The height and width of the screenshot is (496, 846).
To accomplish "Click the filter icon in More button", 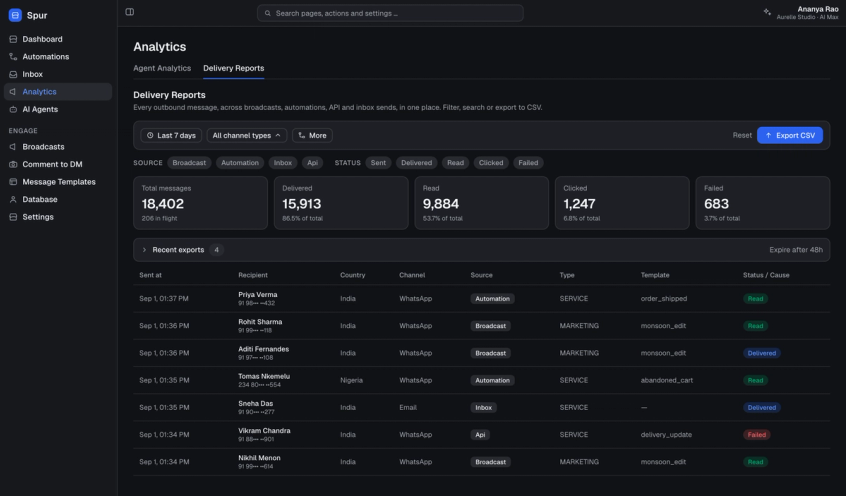I will 302,135.
